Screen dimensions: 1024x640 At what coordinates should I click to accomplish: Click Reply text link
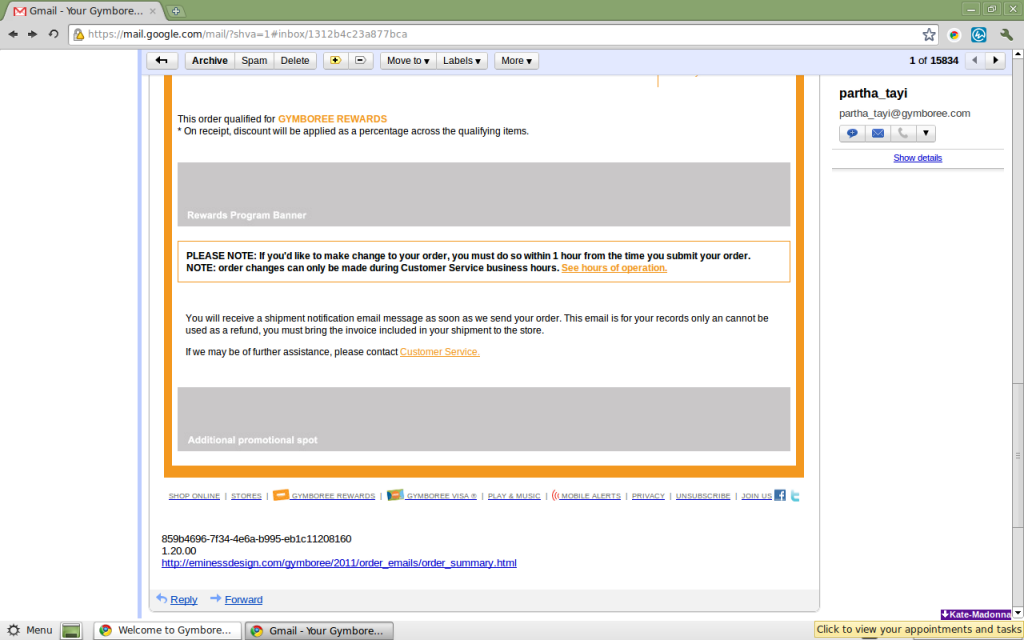(184, 600)
